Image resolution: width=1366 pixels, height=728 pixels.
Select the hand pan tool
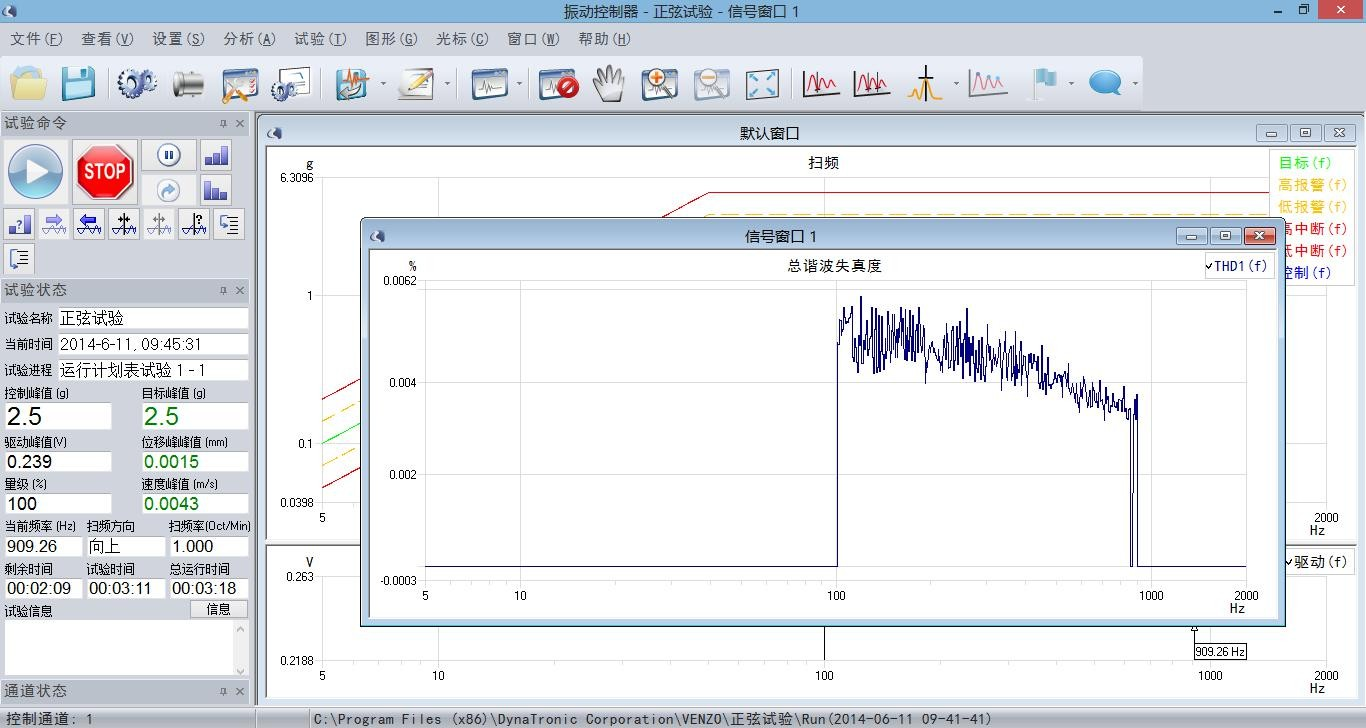coord(608,84)
